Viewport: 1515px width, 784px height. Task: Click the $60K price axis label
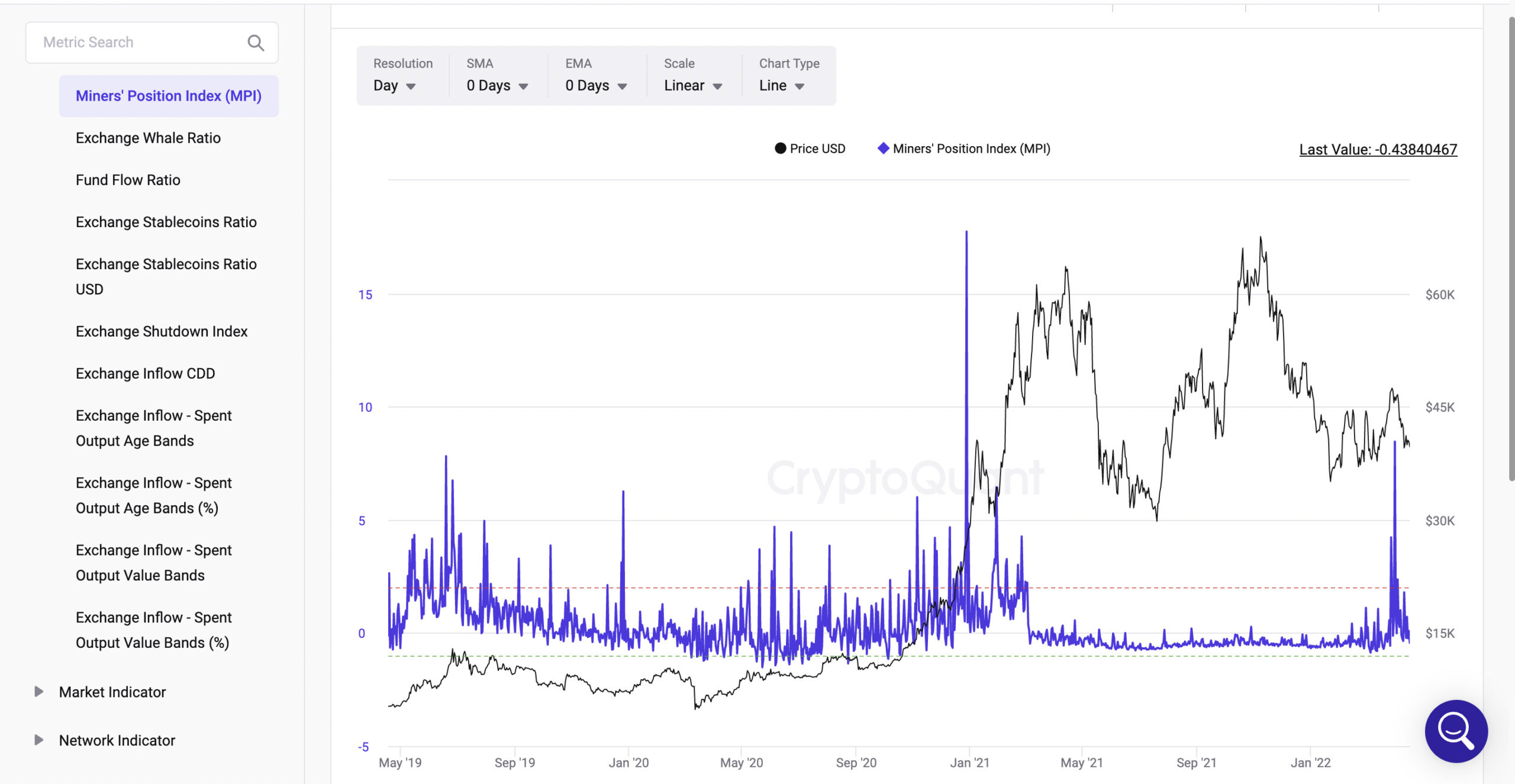pyautogui.click(x=1440, y=295)
